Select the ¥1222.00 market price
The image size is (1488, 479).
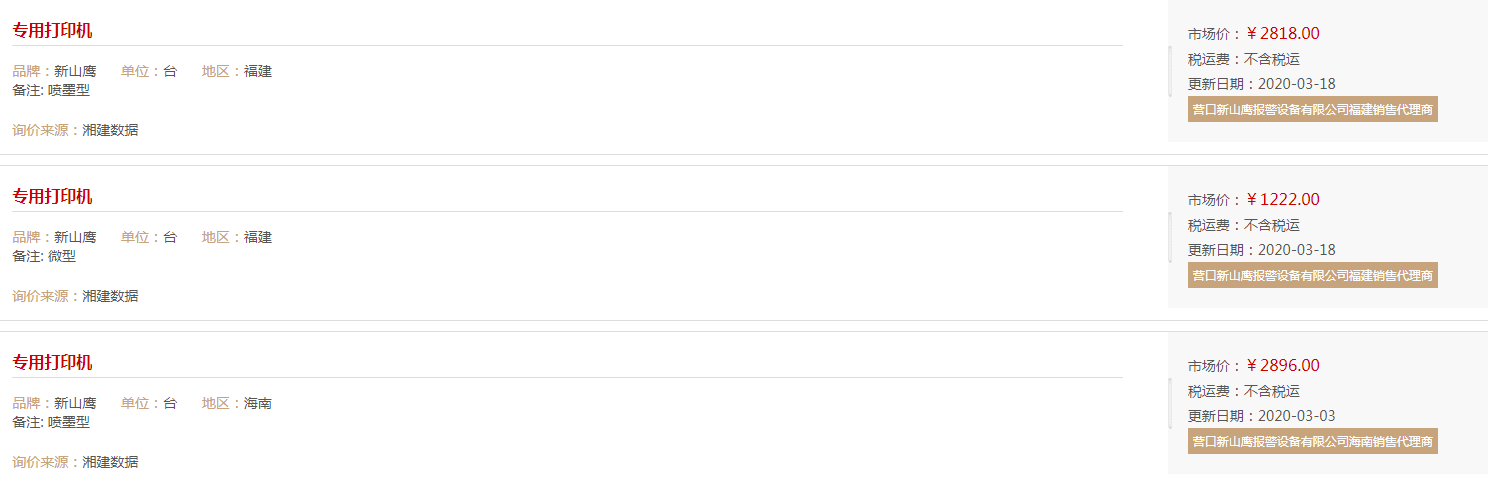click(1283, 200)
